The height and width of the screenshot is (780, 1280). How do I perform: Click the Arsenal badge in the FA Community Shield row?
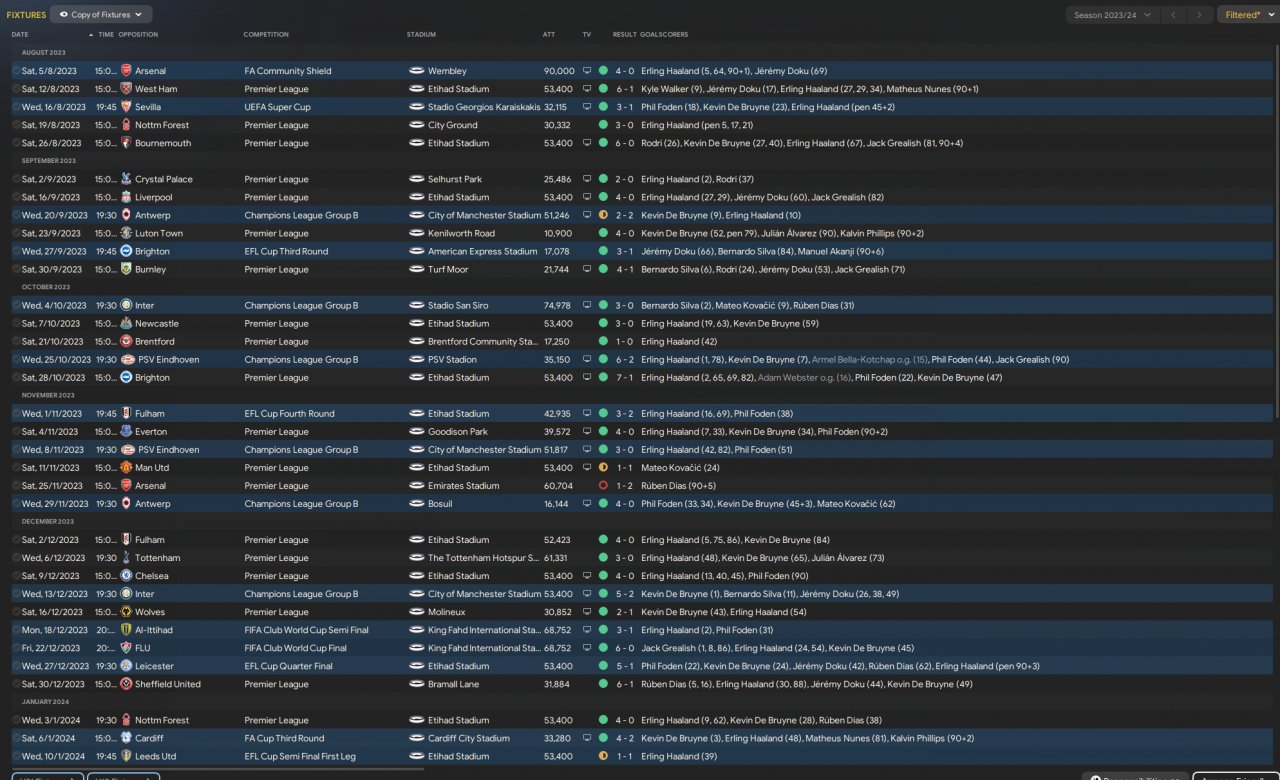click(x=126, y=71)
